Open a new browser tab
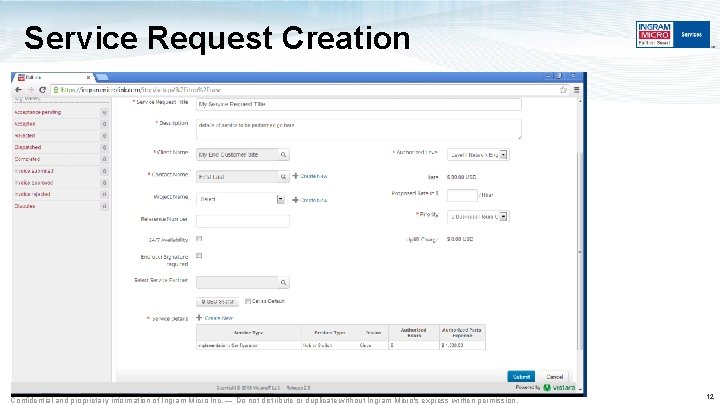The height and width of the screenshot is (405, 720). [x=102, y=77]
